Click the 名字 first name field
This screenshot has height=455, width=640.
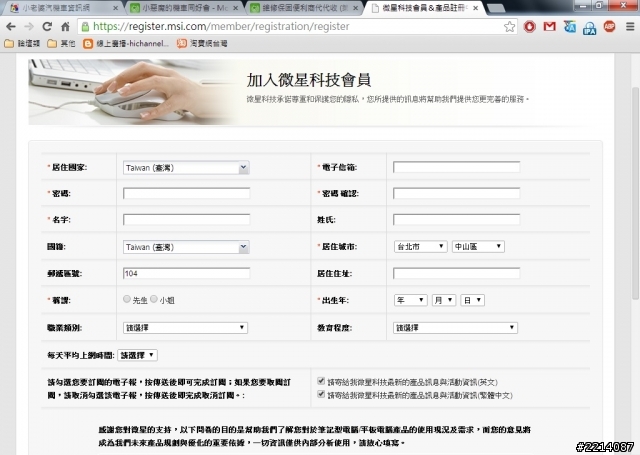coord(187,220)
